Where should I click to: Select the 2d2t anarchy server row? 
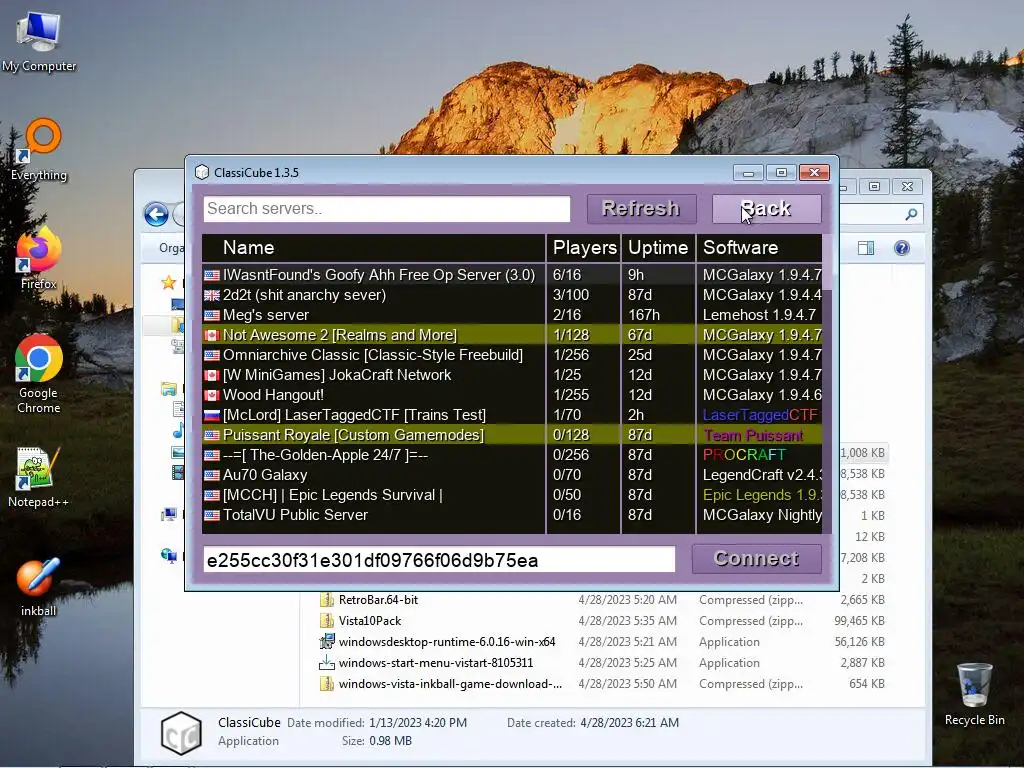(x=512, y=295)
